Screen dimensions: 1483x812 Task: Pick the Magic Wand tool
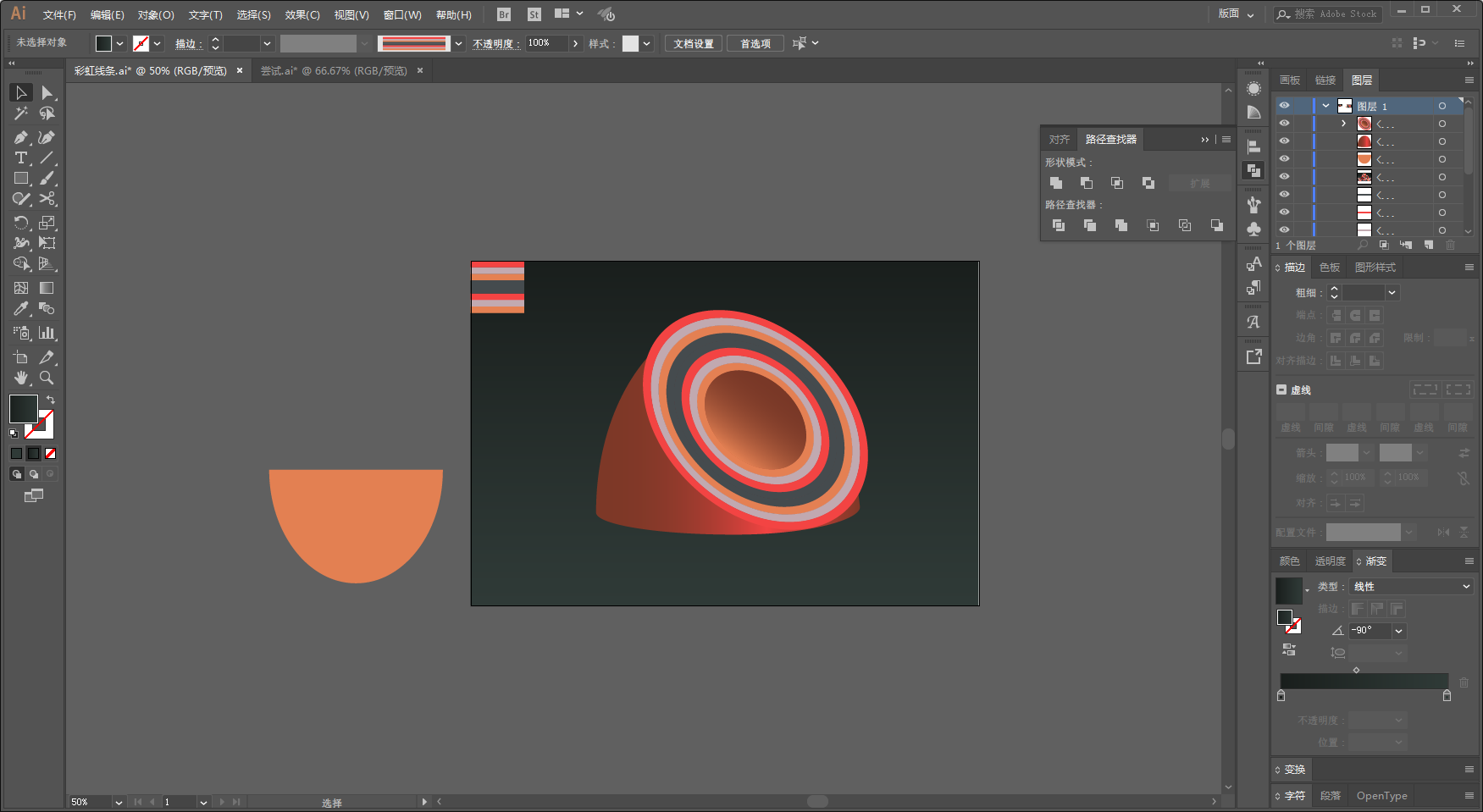(x=21, y=113)
